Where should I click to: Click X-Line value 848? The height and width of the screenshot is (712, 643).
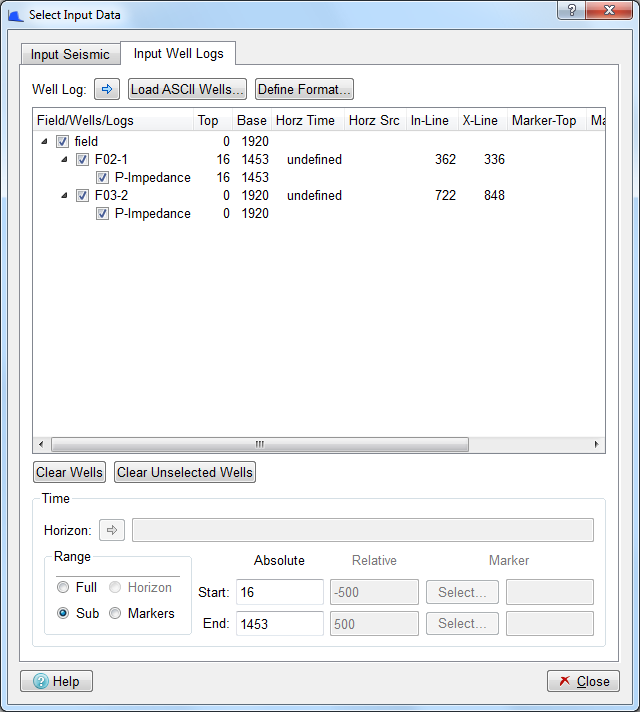pyautogui.click(x=494, y=196)
